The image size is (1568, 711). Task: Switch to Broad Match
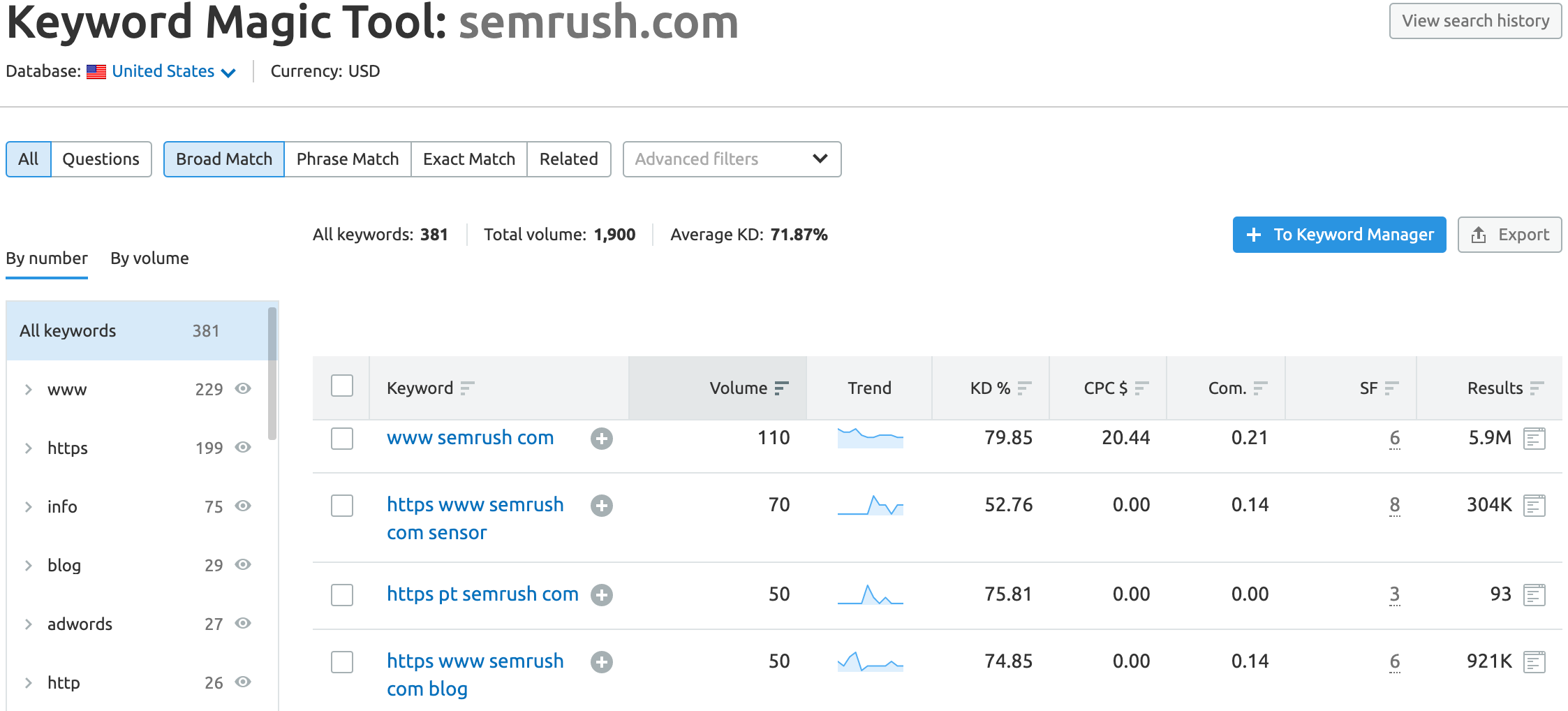point(224,159)
